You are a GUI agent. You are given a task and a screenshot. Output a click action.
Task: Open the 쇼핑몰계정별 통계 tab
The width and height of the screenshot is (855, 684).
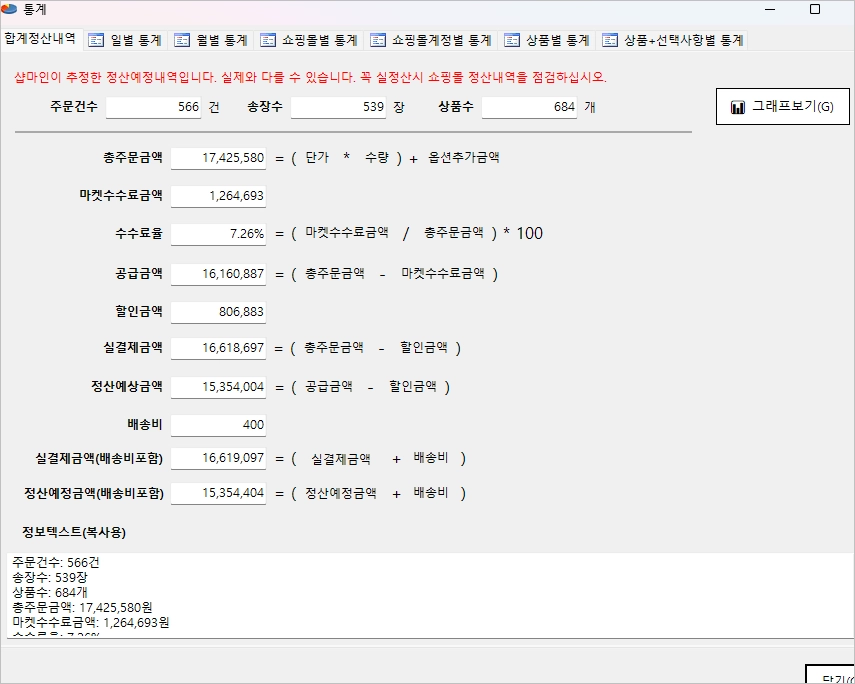(x=431, y=40)
